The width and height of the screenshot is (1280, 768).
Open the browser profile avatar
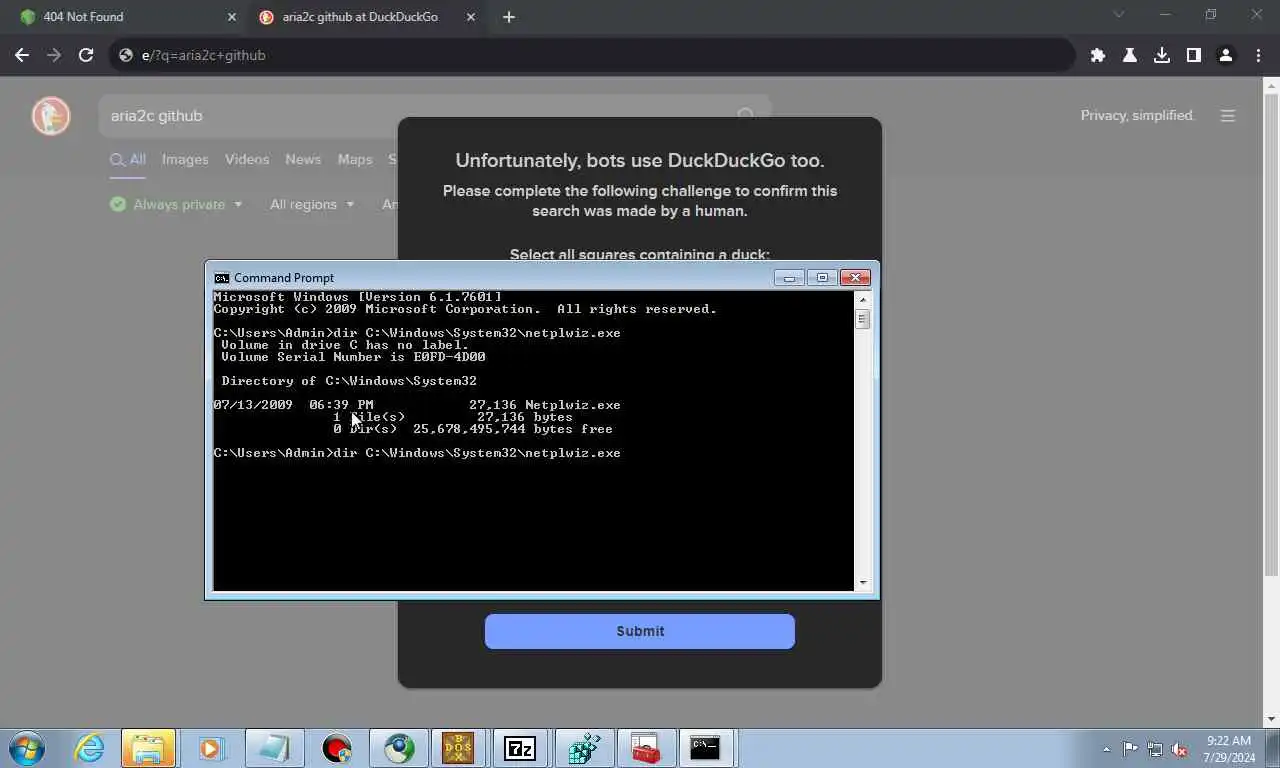pyautogui.click(x=1225, y=55)
